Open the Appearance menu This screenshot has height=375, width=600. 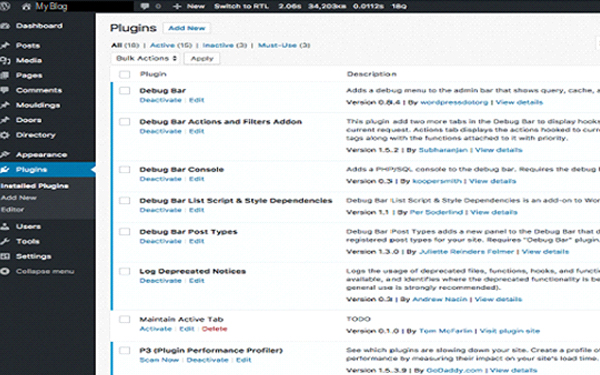(x=41, y=155)
